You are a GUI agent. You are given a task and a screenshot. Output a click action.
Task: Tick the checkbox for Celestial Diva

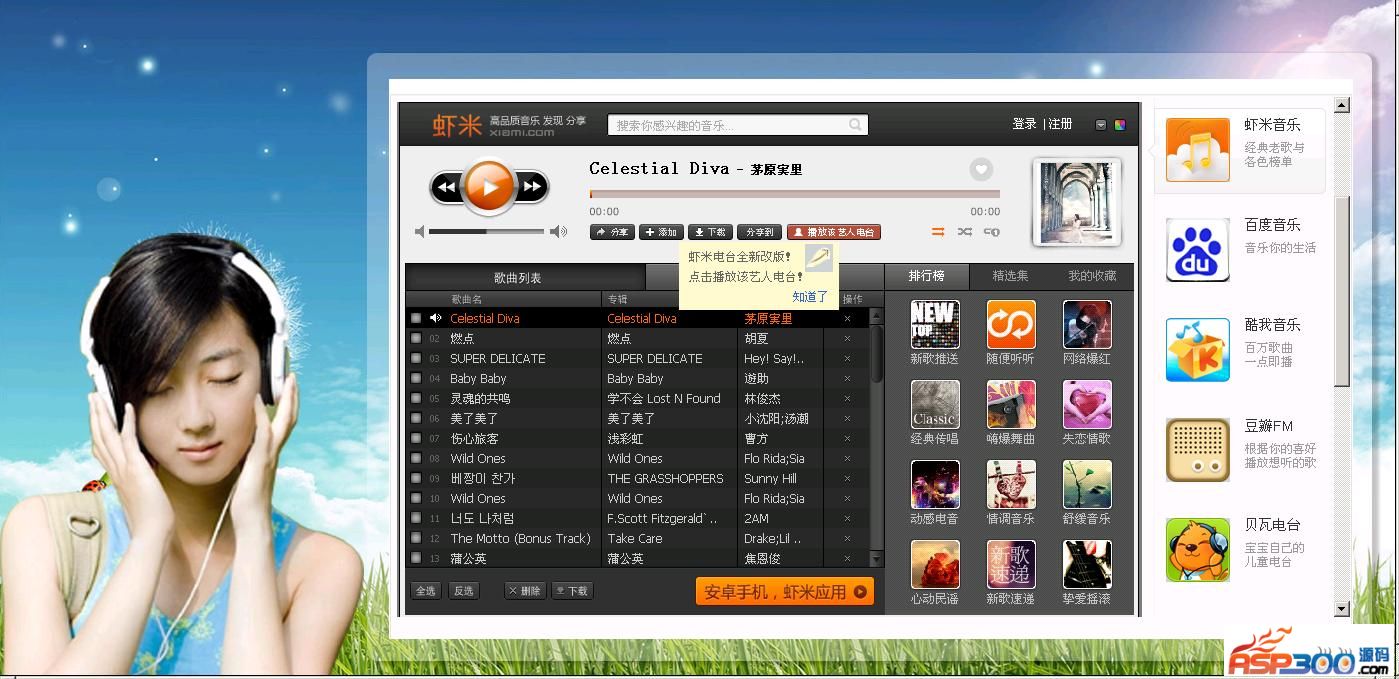coord(416,318)
